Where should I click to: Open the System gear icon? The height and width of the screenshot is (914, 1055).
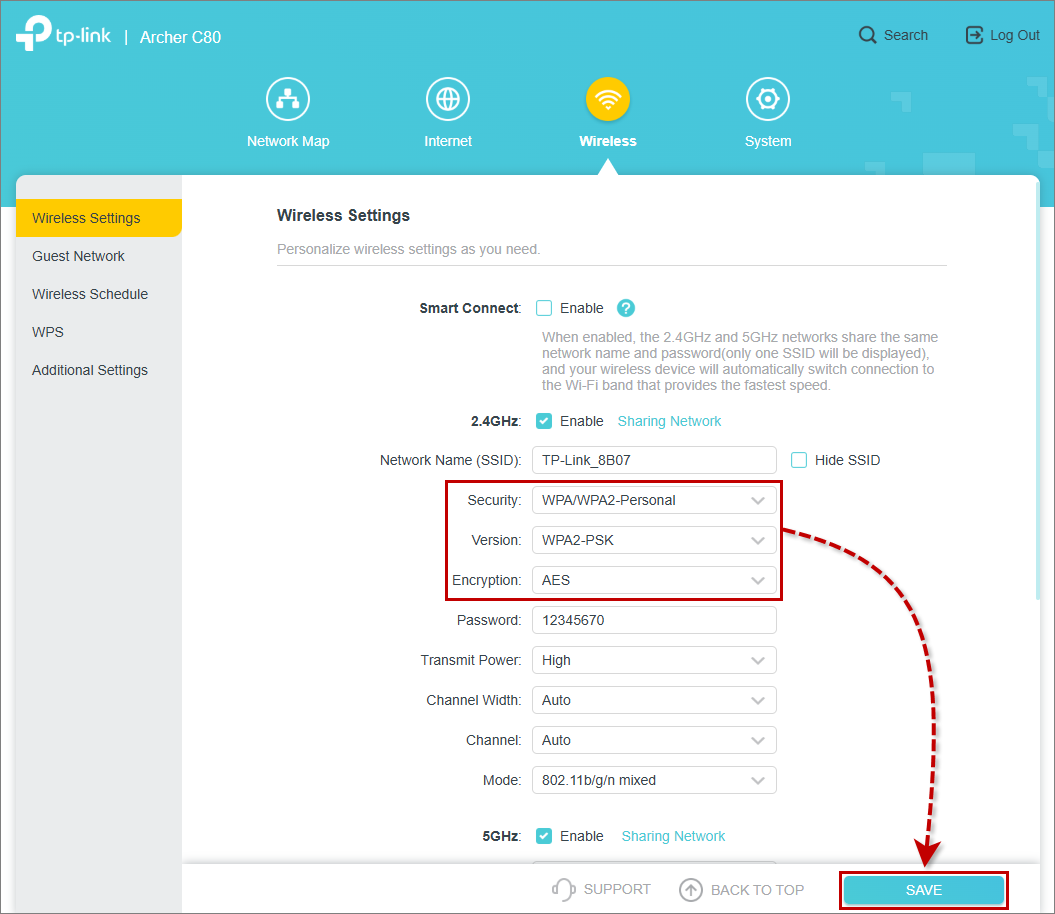pos(768,99)
